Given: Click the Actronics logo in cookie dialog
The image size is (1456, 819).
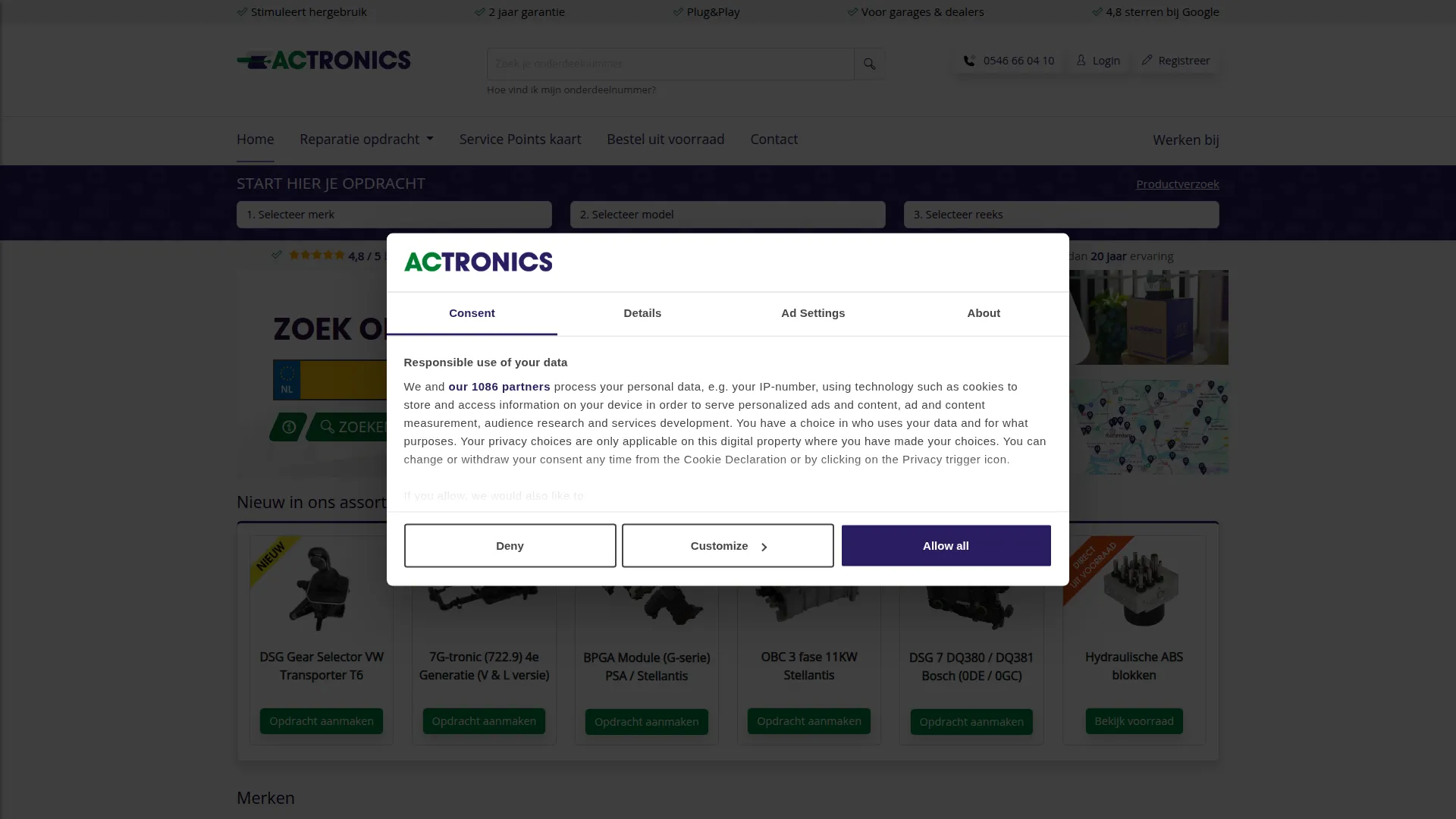Looking at the screenshot, I should click(x=478, y=262).
